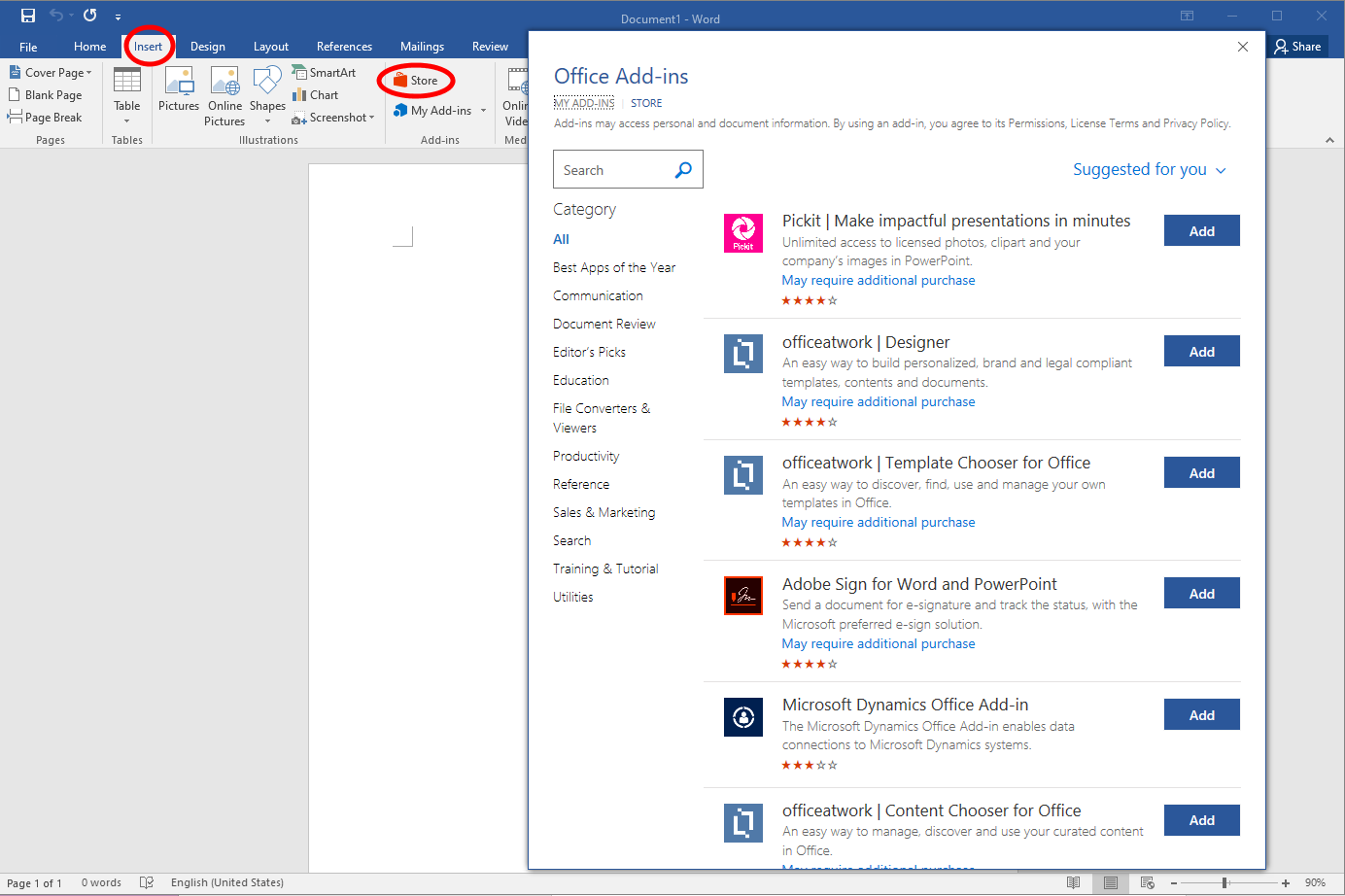Select File Converters & Viewers category

point(602,418)
